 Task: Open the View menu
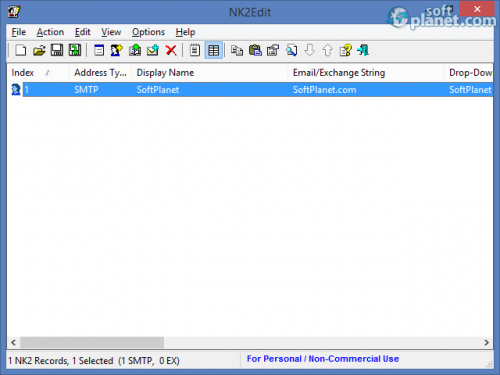point(111,32)
